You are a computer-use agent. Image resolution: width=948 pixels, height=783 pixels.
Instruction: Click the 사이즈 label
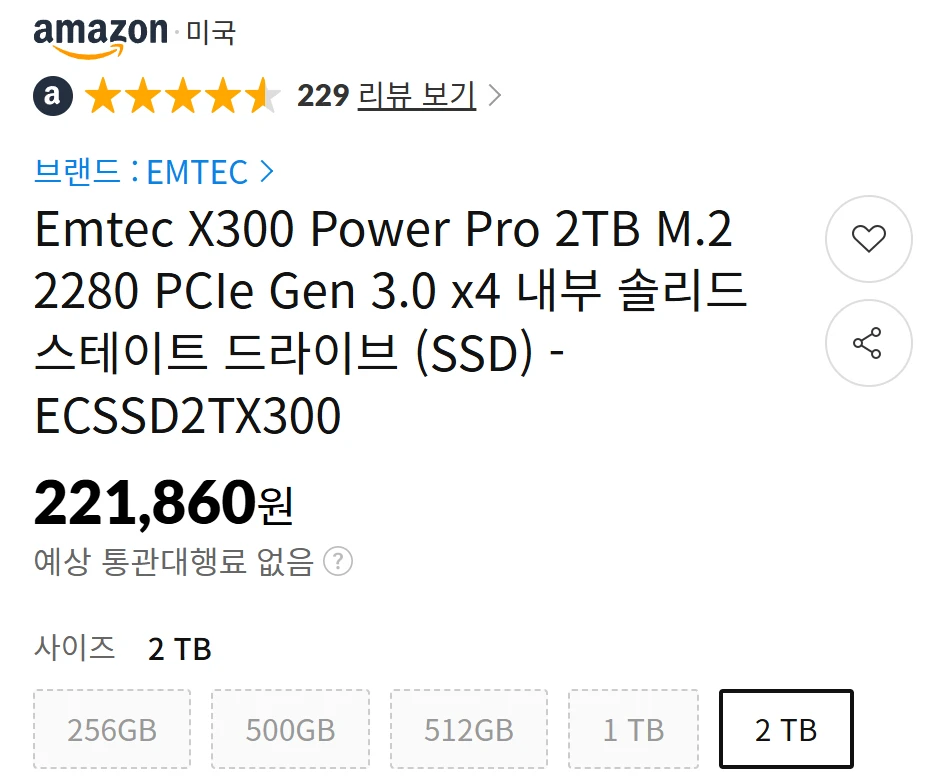click(x=75, y=648)
